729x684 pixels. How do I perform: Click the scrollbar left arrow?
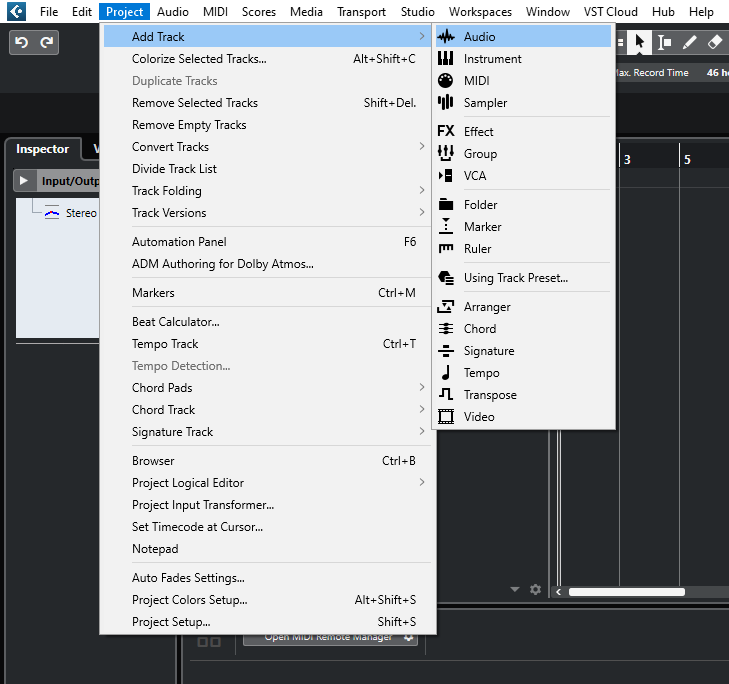558,591
